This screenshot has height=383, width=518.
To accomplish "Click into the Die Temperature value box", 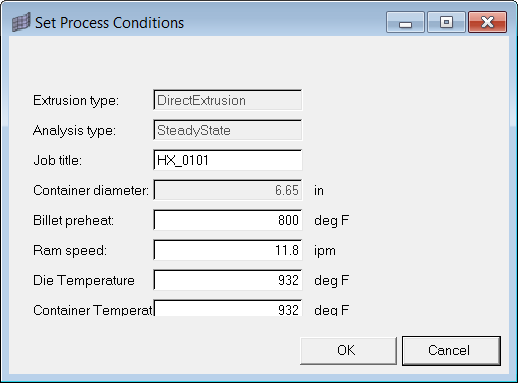I will point(228,280).
